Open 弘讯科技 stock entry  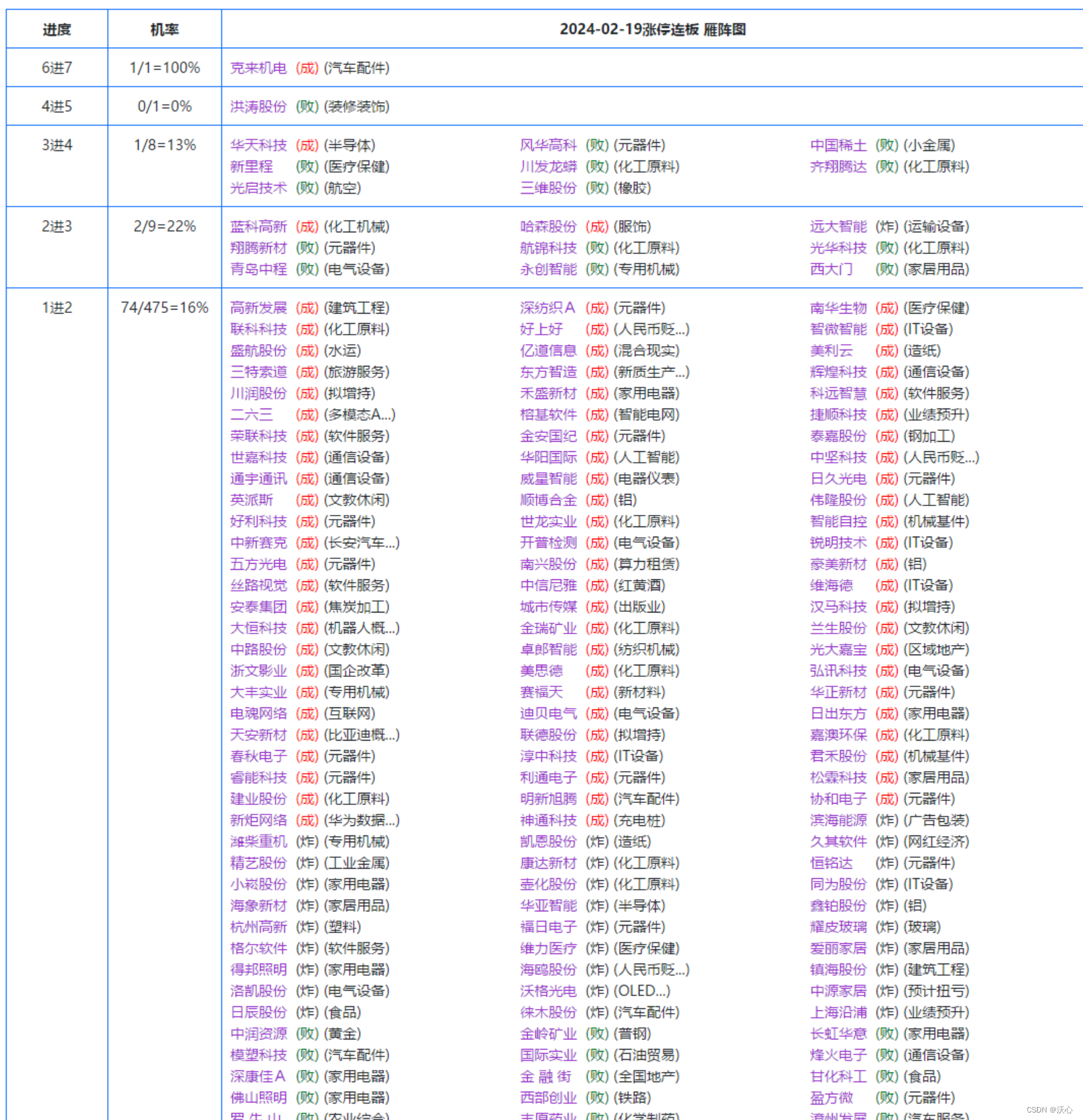tap(838, 671)
